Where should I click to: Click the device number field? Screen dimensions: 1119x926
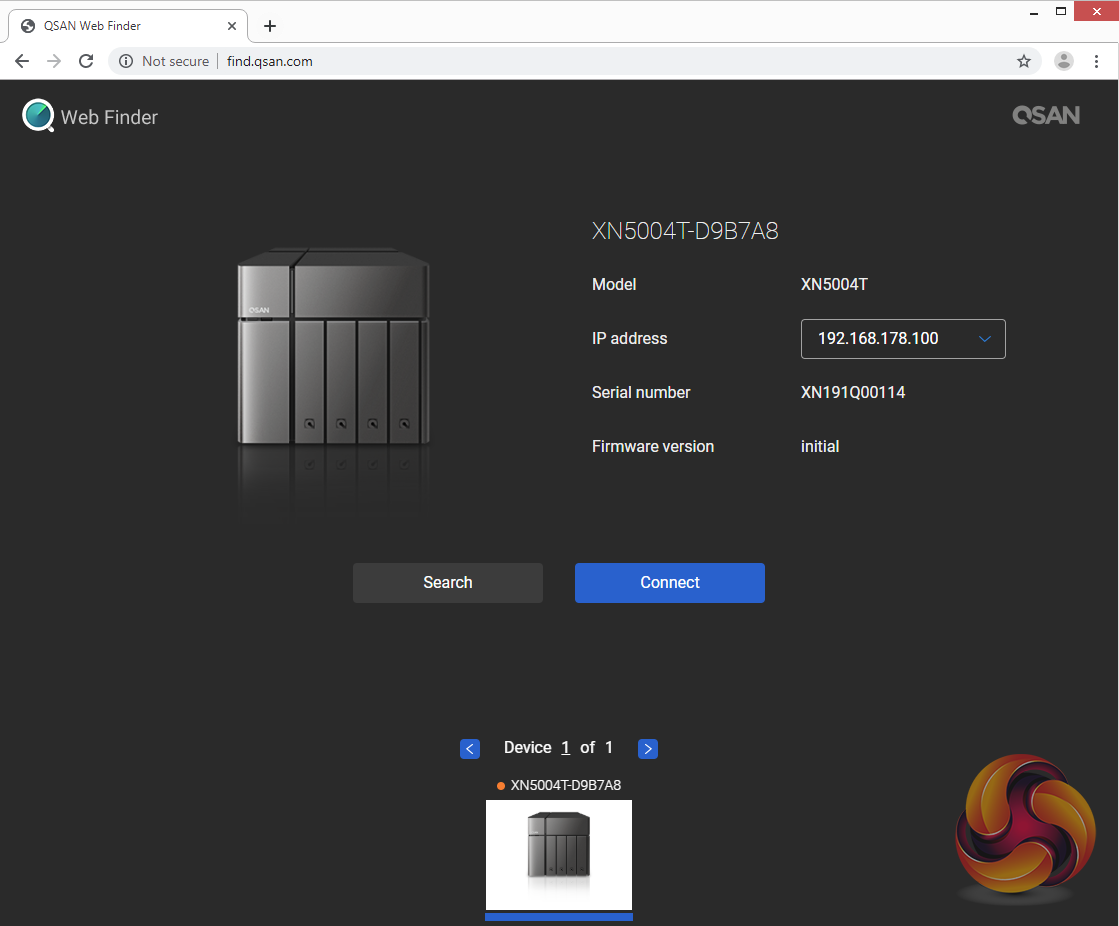pyautogui.click(x=565, y=748)
